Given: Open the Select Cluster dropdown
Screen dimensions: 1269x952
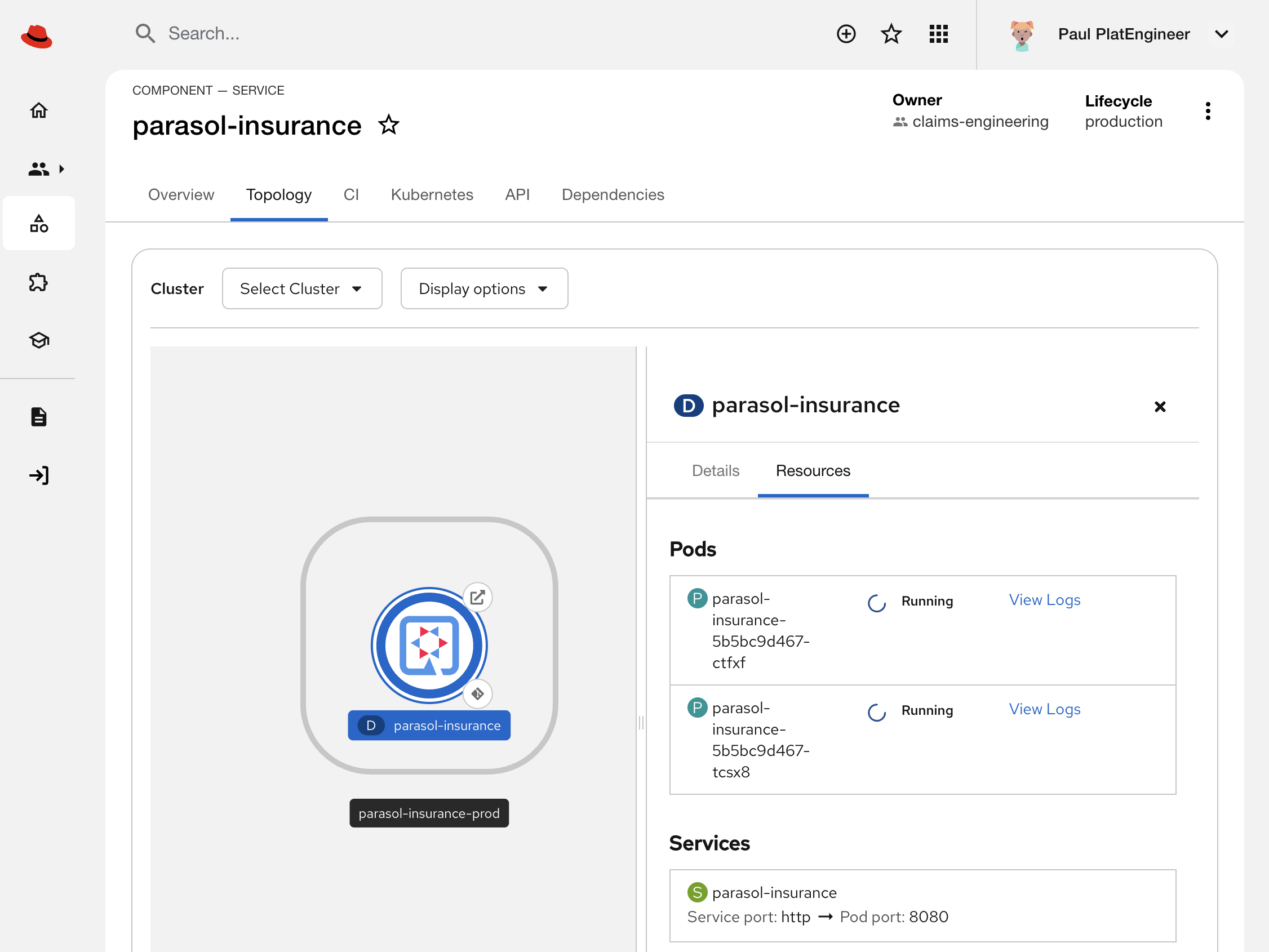Looking at the screenshot, I should (302, 288).
